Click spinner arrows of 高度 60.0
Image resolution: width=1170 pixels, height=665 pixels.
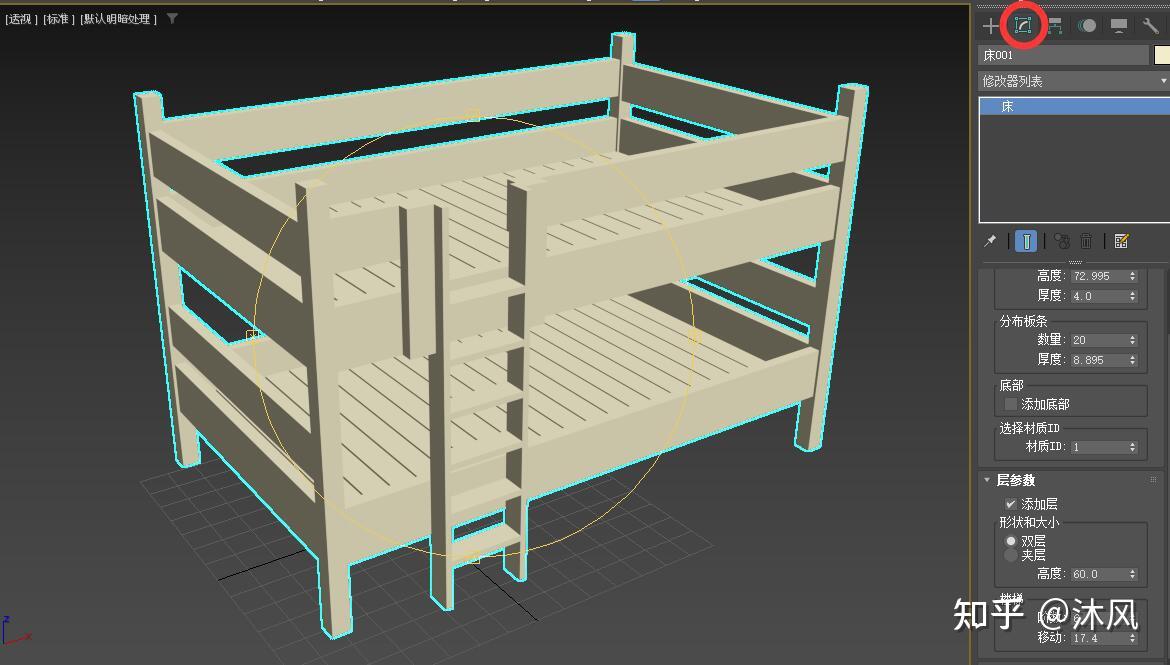click(1133, 574)
